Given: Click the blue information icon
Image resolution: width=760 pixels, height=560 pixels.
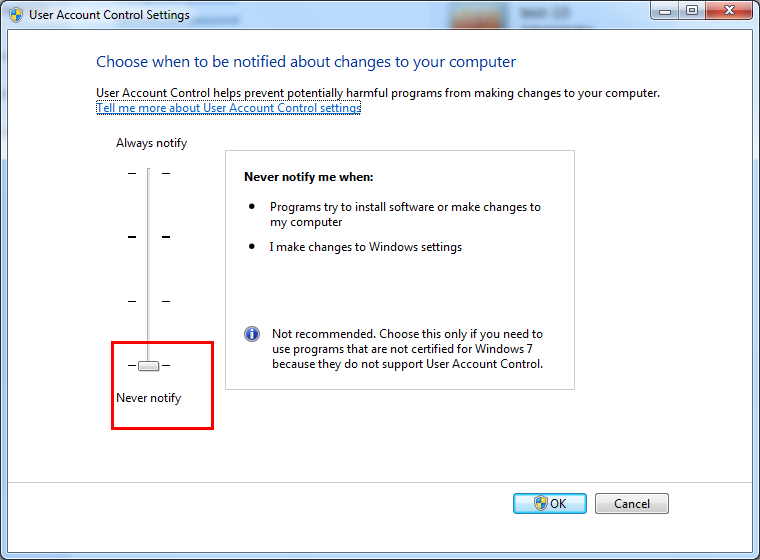Looking at the screenshot, I should point(252,334).
